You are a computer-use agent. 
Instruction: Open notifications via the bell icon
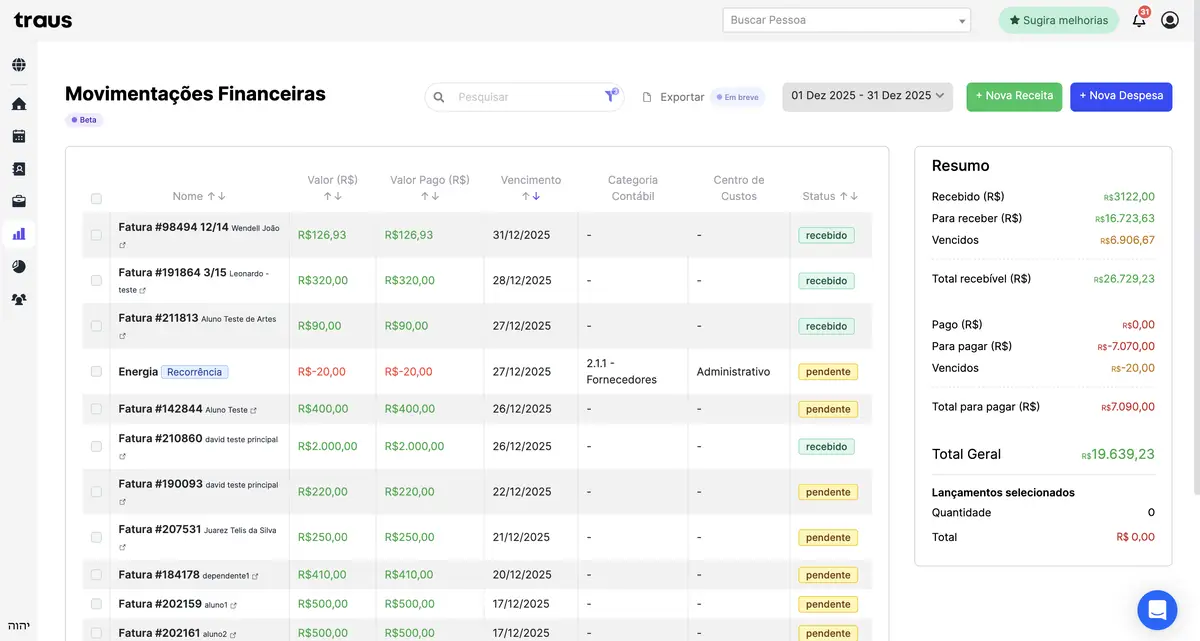[1138, 20]
